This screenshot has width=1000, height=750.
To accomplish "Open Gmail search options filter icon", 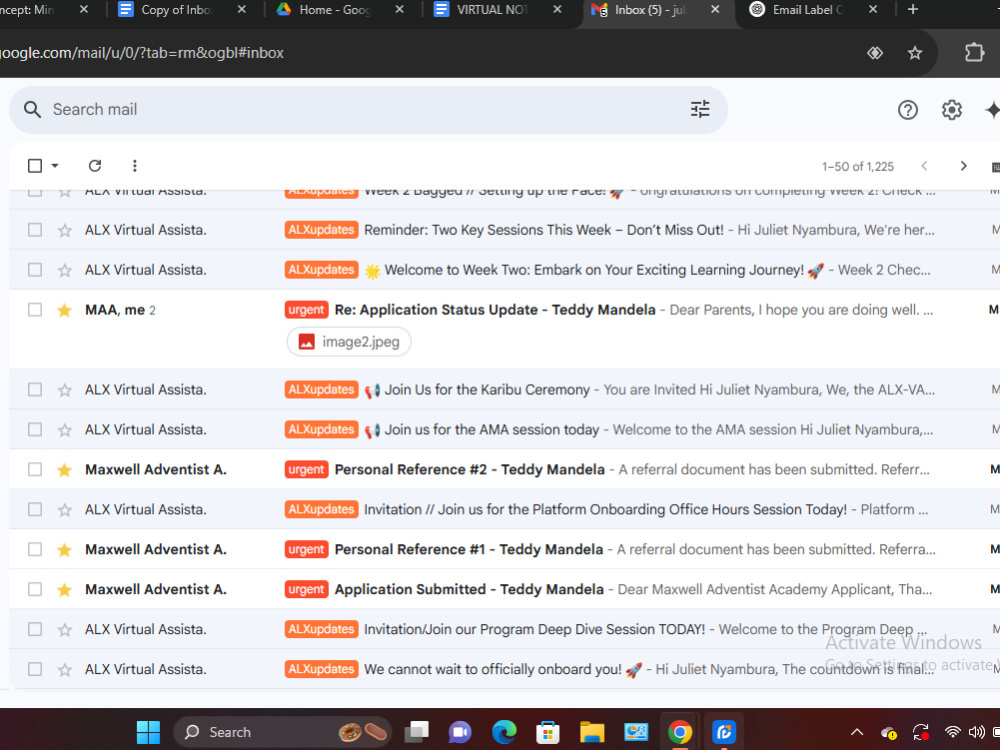I will (x=700, y=109).
